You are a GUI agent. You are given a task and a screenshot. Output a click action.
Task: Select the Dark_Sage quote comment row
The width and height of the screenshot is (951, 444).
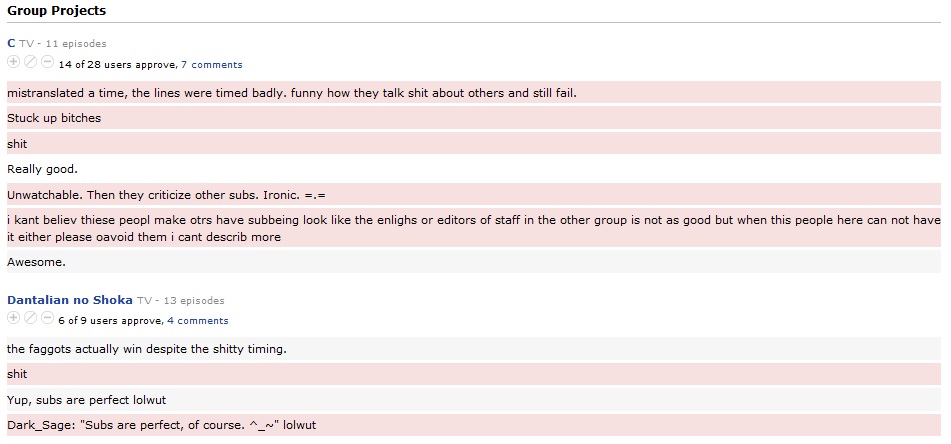[474, 425]
